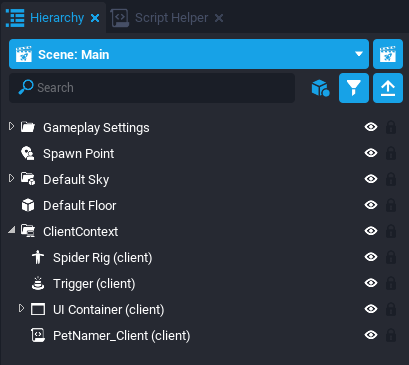
Task: Click the blue cube object-type icon
Action: click(x=320, y=88)
